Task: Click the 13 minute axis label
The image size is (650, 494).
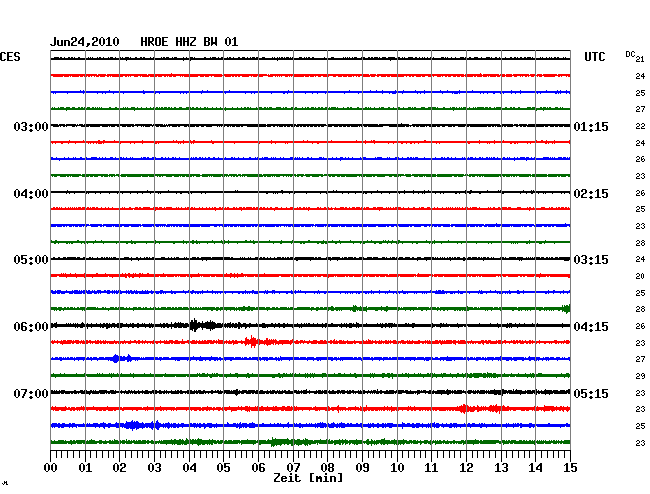Action: tap(501, 468)
